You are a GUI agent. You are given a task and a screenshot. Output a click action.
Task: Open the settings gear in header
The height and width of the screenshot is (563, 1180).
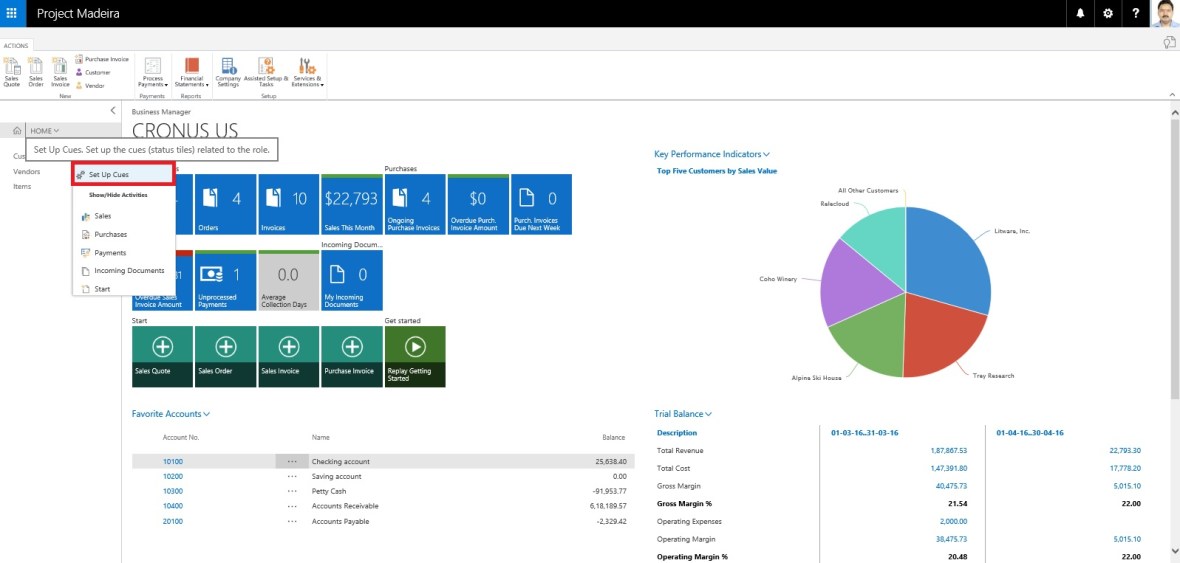(1108, 13)
